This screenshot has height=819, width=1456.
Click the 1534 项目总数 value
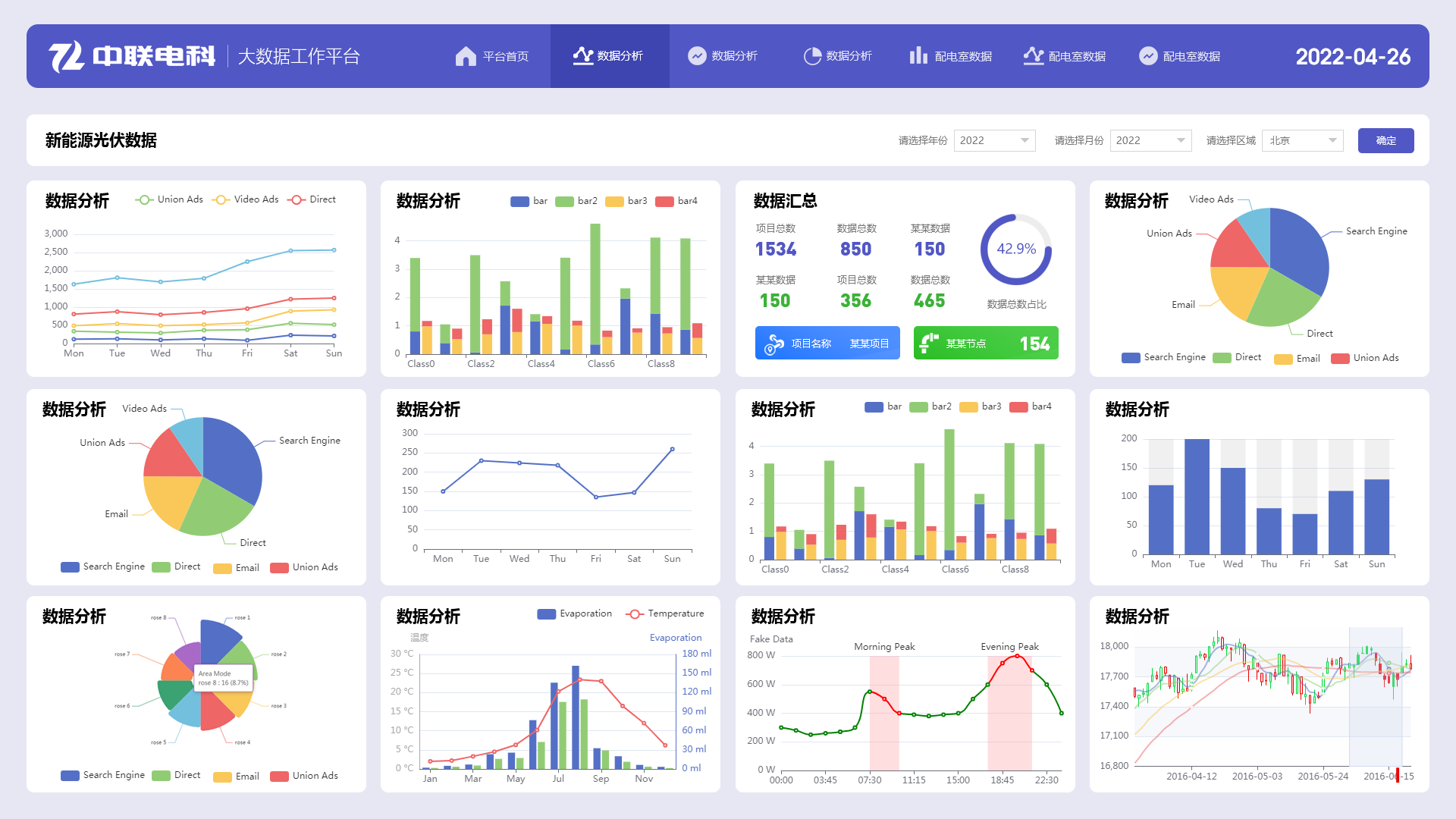tap(776, 249)
